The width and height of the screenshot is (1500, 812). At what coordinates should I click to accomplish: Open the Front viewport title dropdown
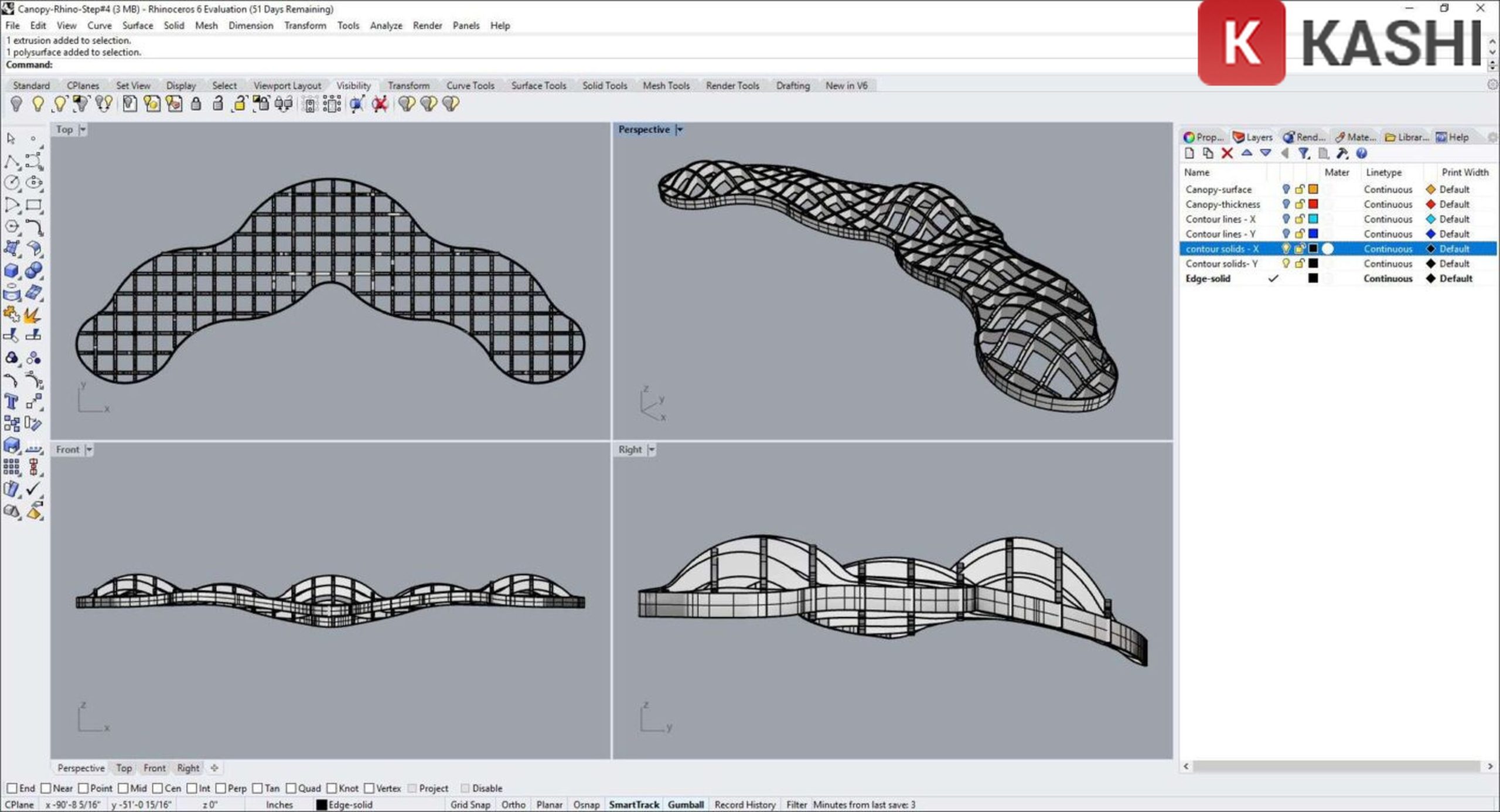(89, 449)
